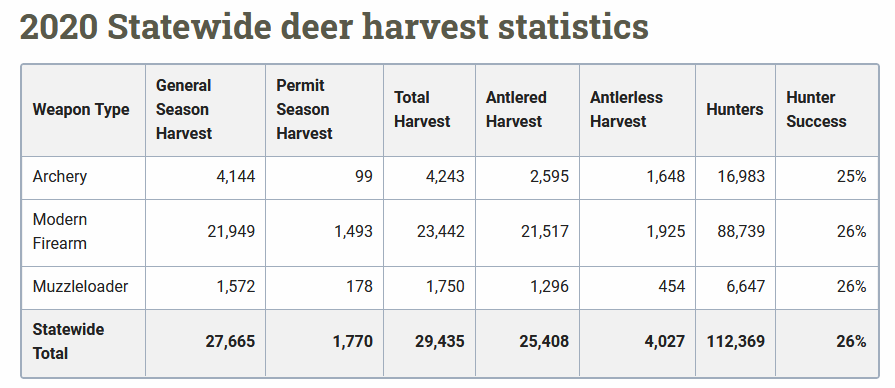The width and height of the screenshot is (895, 388).
Task: Click the Weapon Type column header
Action: [81, 110]
